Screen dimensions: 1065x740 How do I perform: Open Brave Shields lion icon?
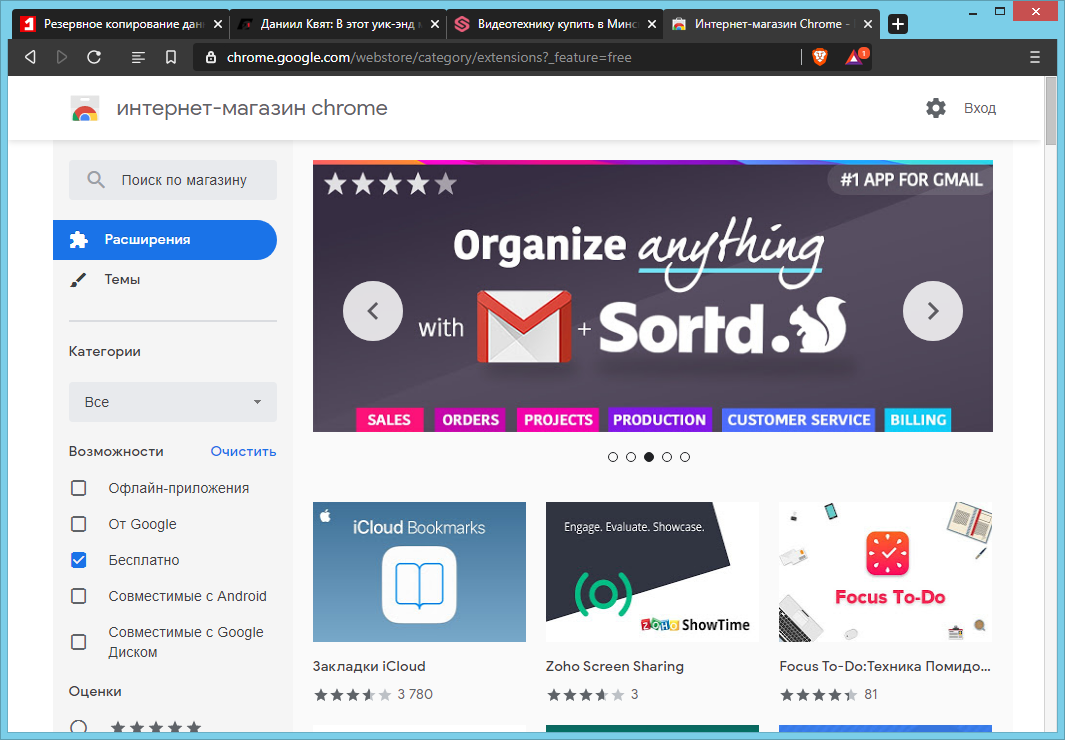tap(820, 58)
